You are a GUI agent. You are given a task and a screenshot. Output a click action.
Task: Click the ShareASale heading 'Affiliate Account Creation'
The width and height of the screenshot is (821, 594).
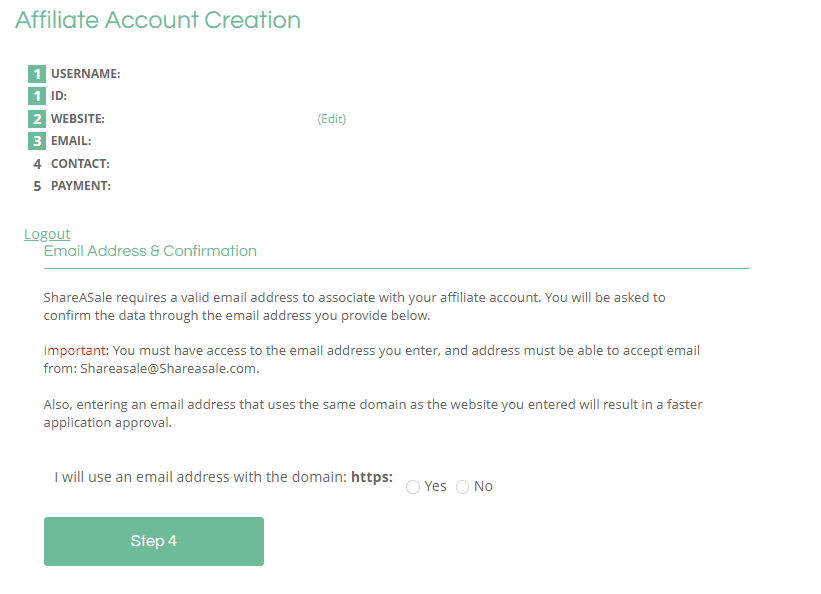157,20
